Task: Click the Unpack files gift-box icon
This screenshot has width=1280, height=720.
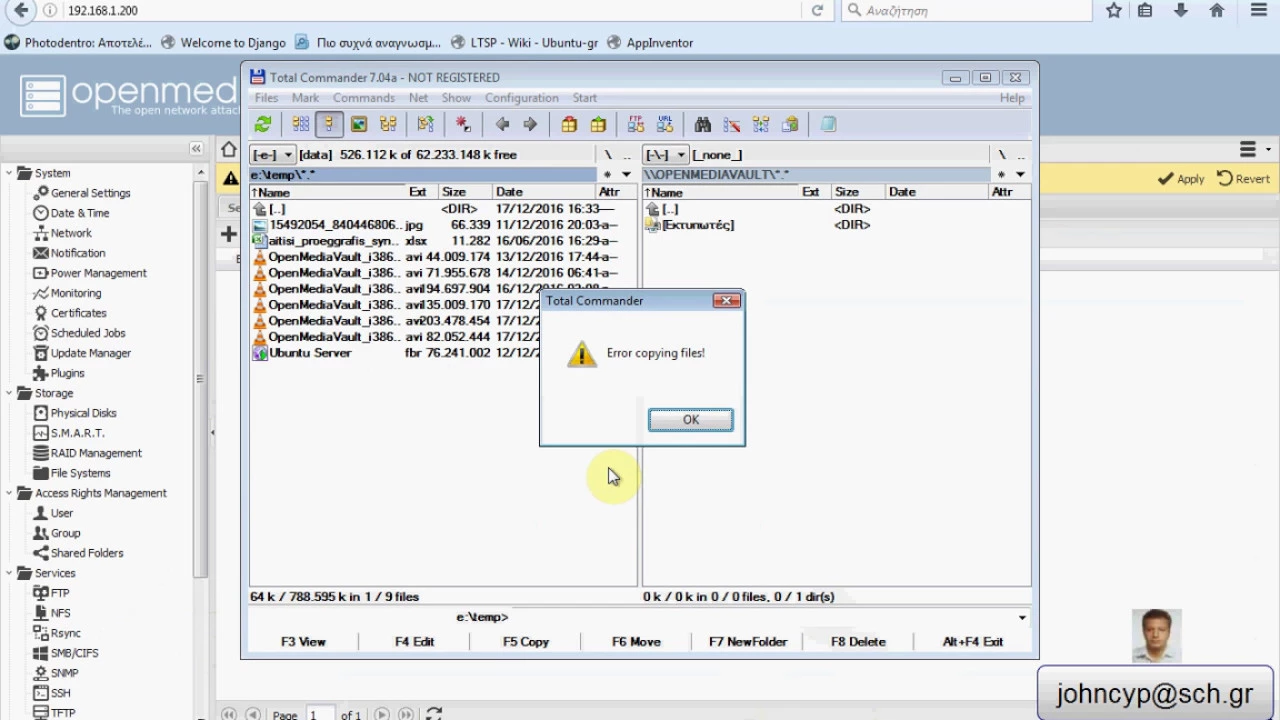Action: (x=598, y=125)
